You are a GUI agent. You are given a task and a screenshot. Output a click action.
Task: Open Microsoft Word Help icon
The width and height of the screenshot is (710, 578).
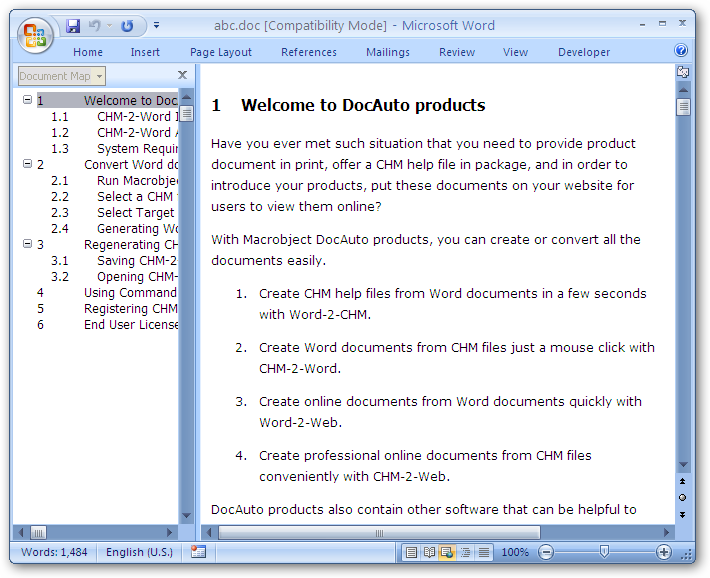(681, 50)
